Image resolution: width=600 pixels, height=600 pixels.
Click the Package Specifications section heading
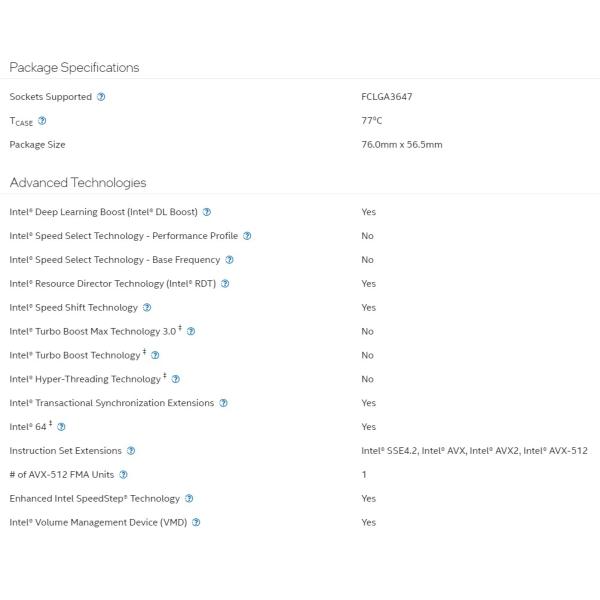74,67
